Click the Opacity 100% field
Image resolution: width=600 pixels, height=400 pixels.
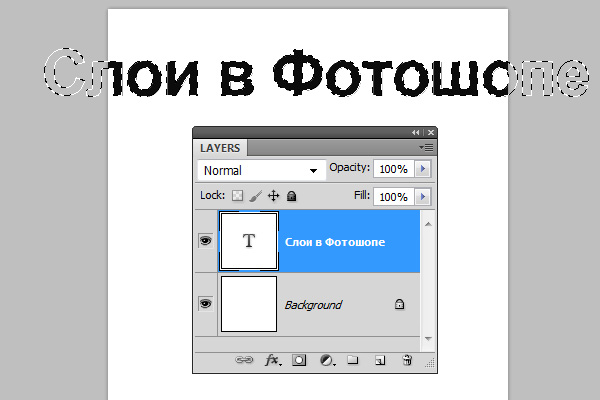point(394,169)
